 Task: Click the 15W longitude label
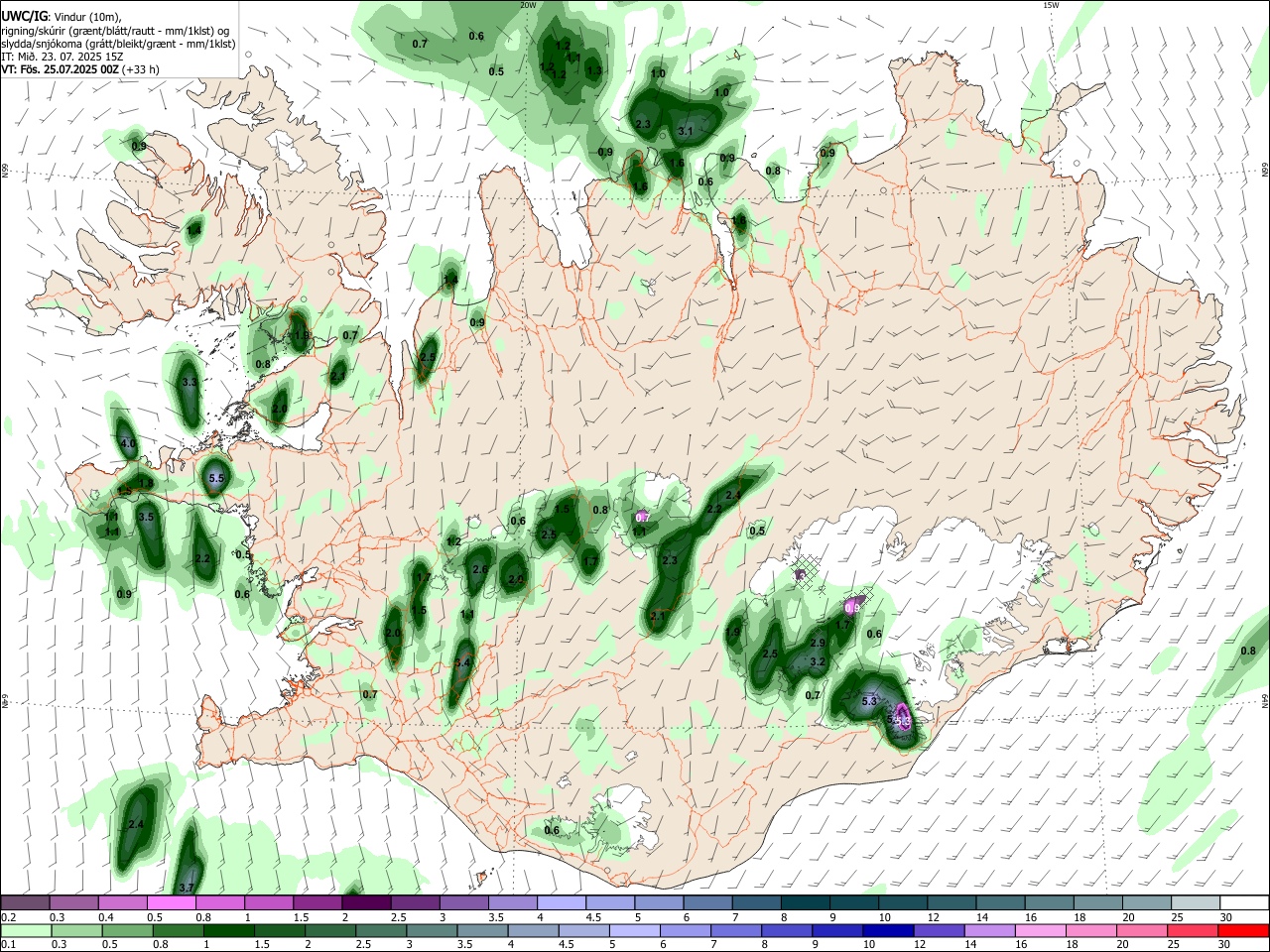pos(1051,5)
